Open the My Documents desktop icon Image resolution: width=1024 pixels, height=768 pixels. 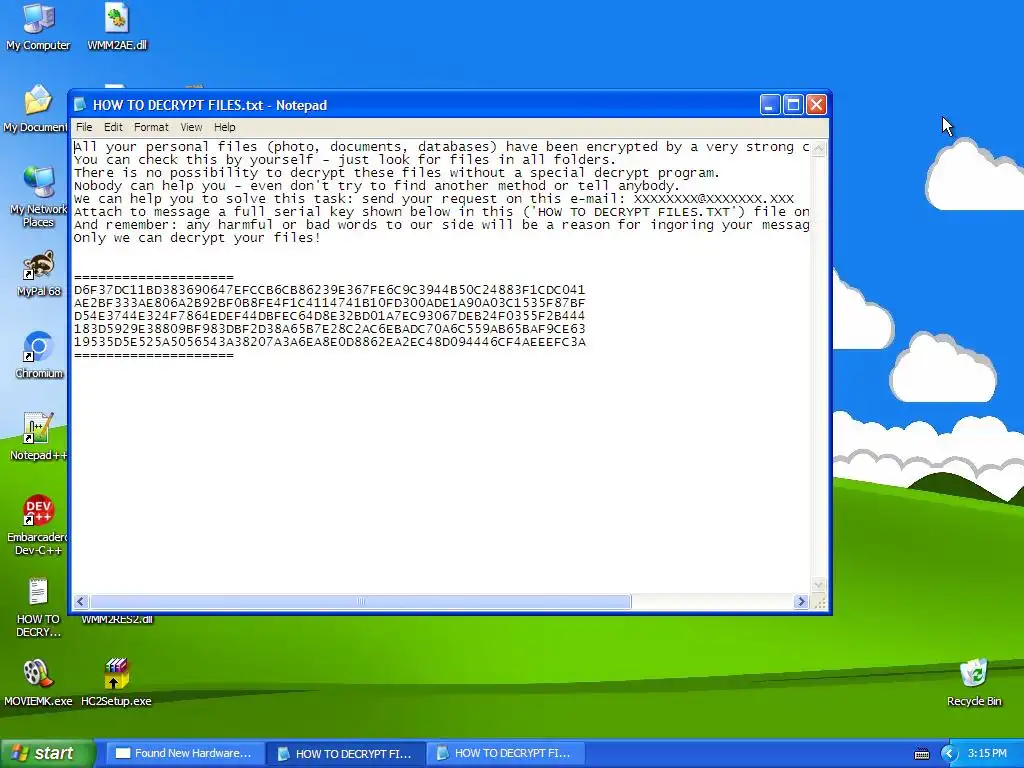click(38, 108)
